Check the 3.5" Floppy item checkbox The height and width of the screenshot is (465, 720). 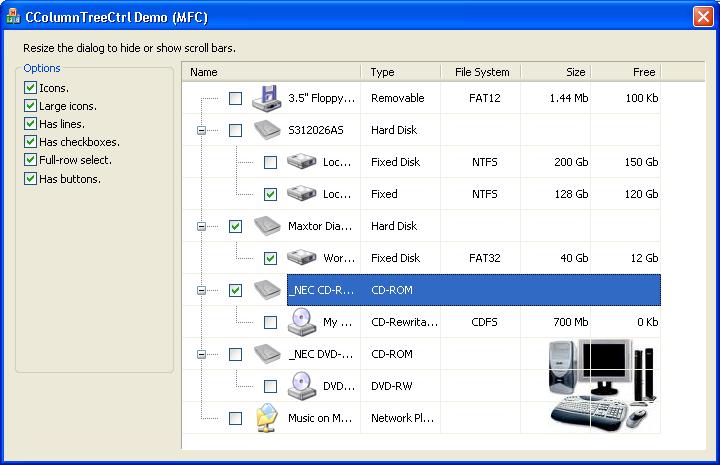[x=235, y=98]
